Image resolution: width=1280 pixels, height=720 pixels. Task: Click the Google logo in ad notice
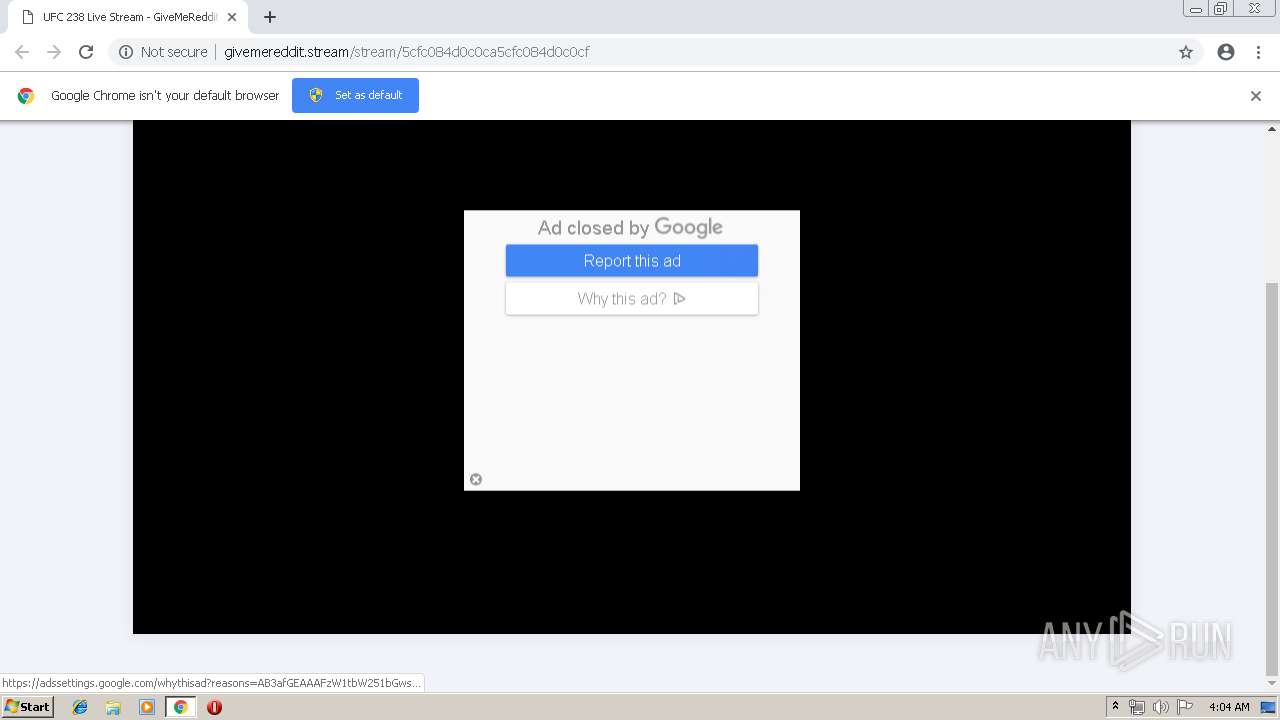point(689,228)
